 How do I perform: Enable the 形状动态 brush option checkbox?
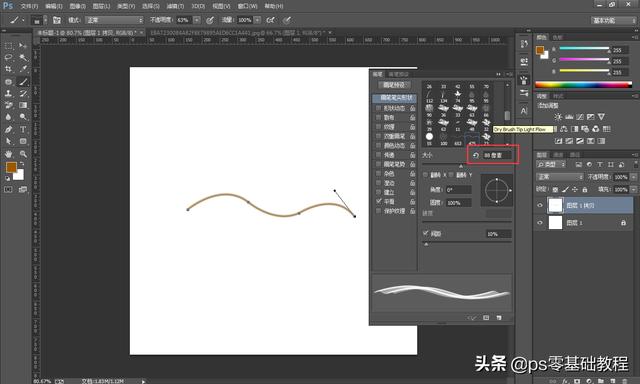coord(378,108)
